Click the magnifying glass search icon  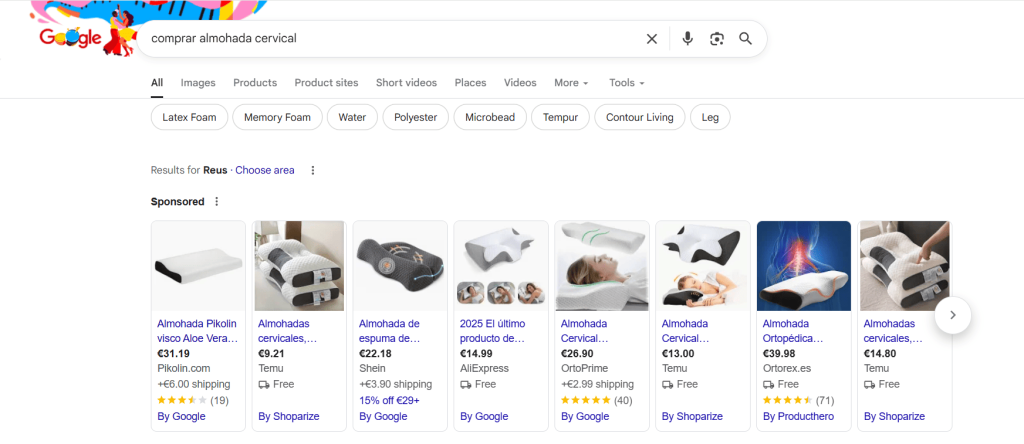point(745,39)
